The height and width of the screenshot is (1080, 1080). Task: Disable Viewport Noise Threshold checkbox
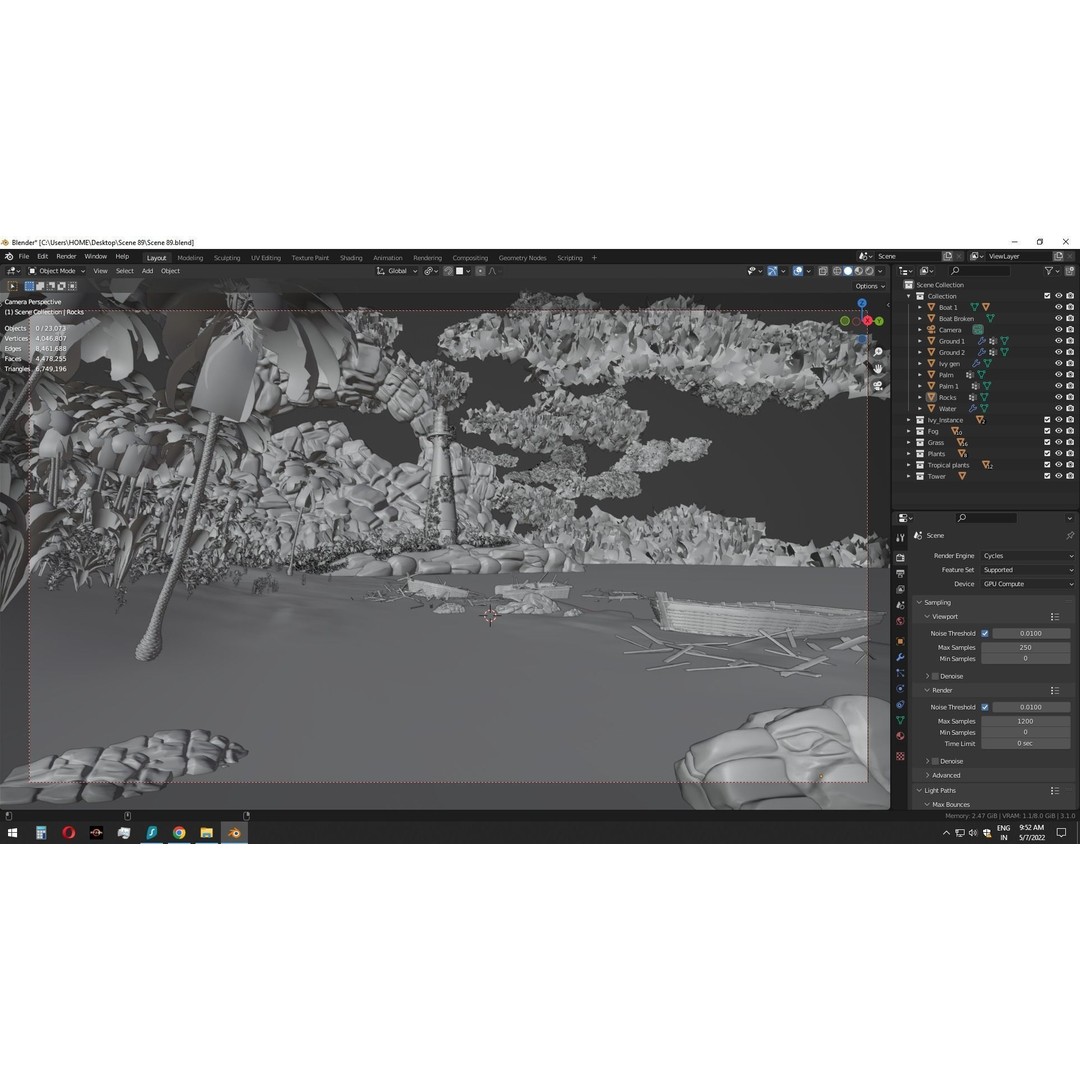click(x=985, y=634)
